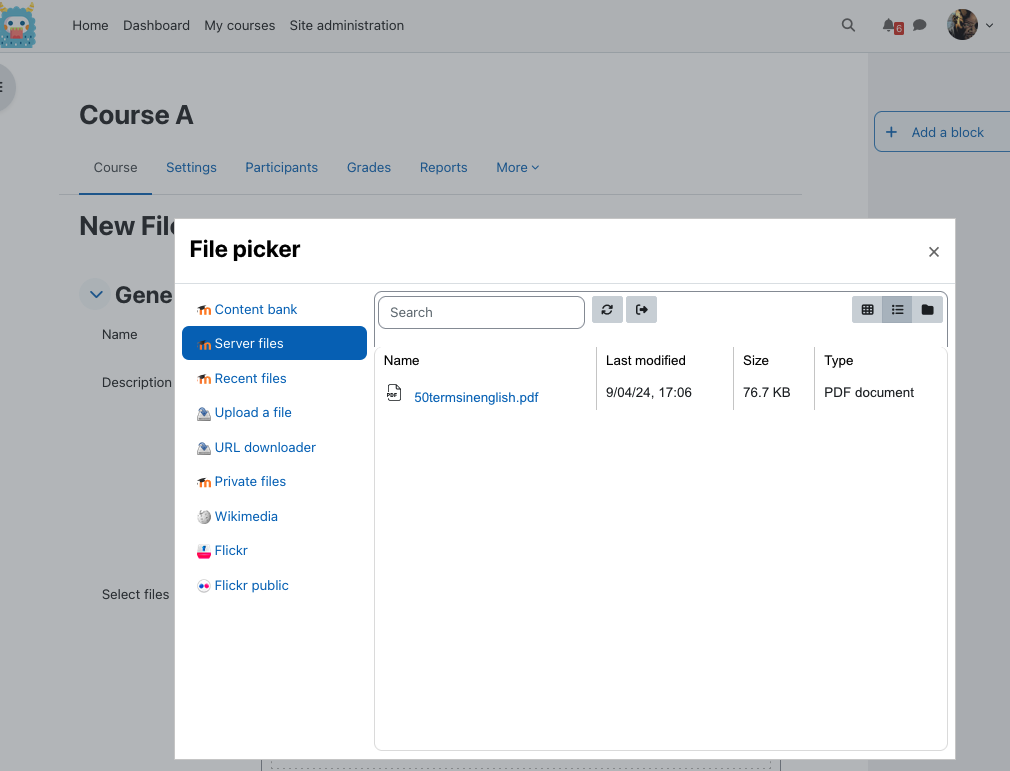Click the 76.7 KB size cell
1010x771 pixels.
tap(767, 392)
